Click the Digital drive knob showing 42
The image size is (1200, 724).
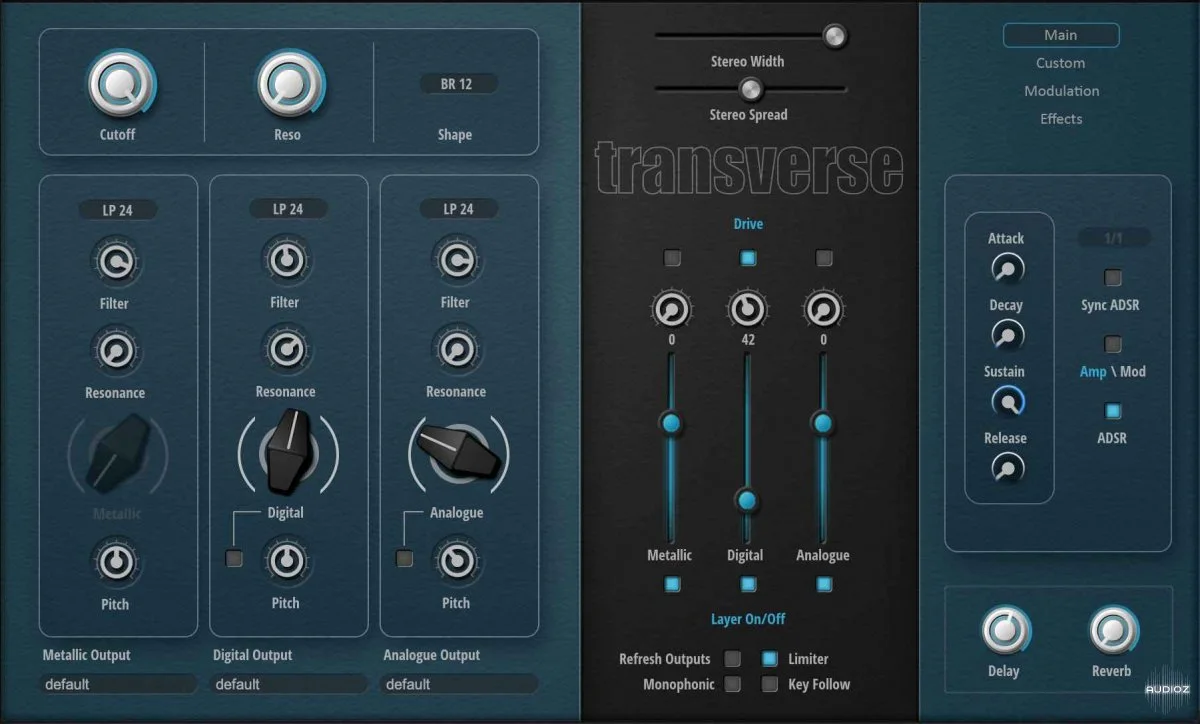747,310
